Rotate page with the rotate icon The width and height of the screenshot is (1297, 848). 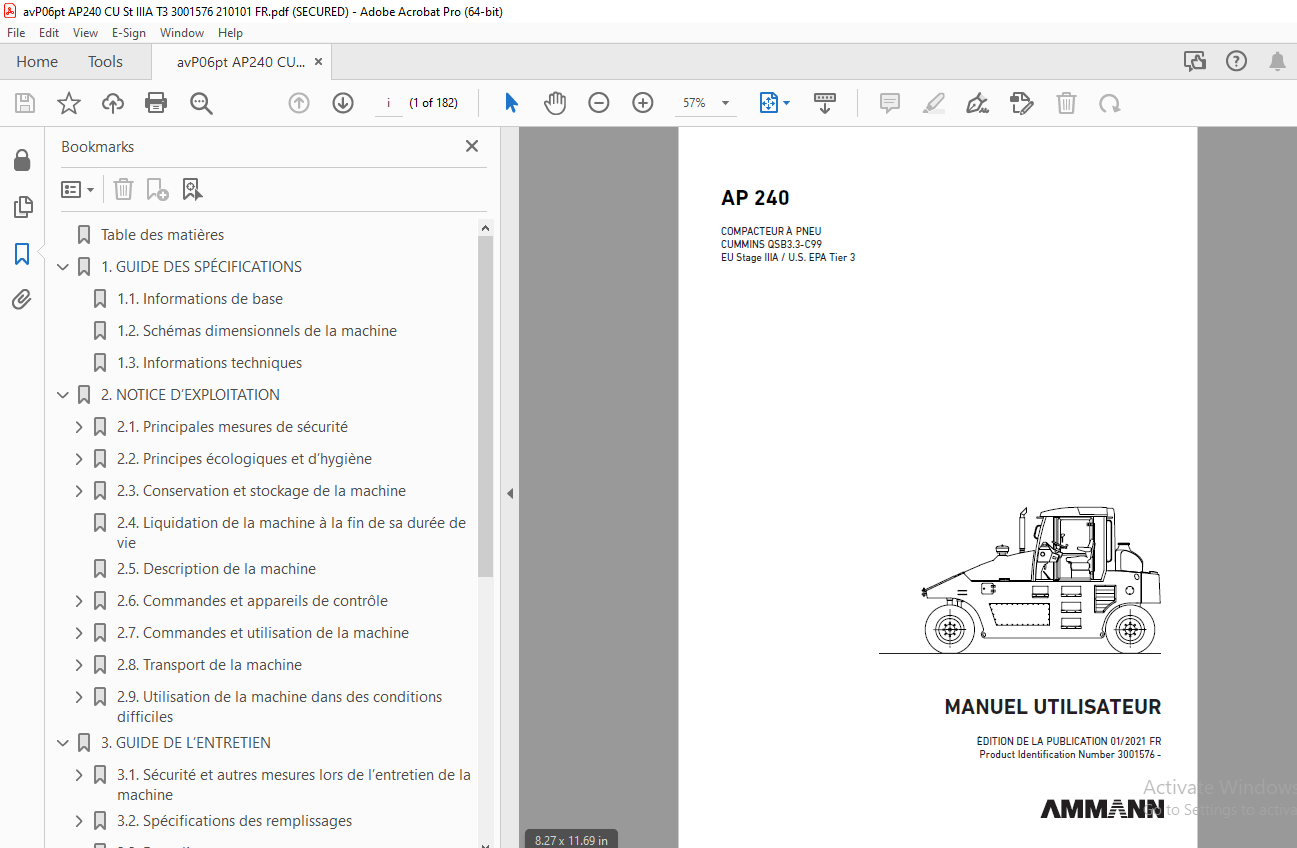pos(1110,103)
